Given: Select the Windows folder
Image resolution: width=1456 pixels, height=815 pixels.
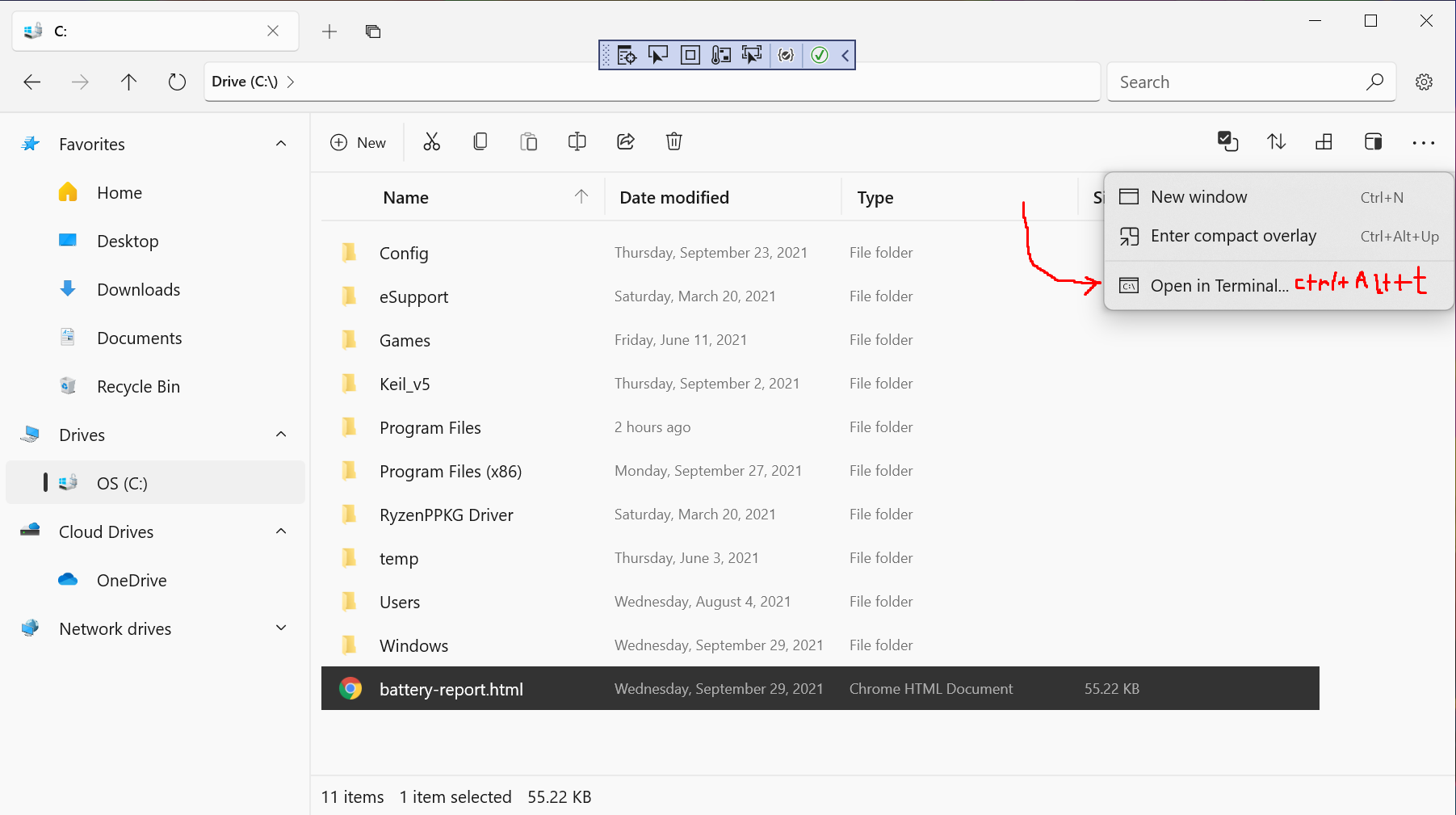Looking at the screenshot, I should pos(820,645).
